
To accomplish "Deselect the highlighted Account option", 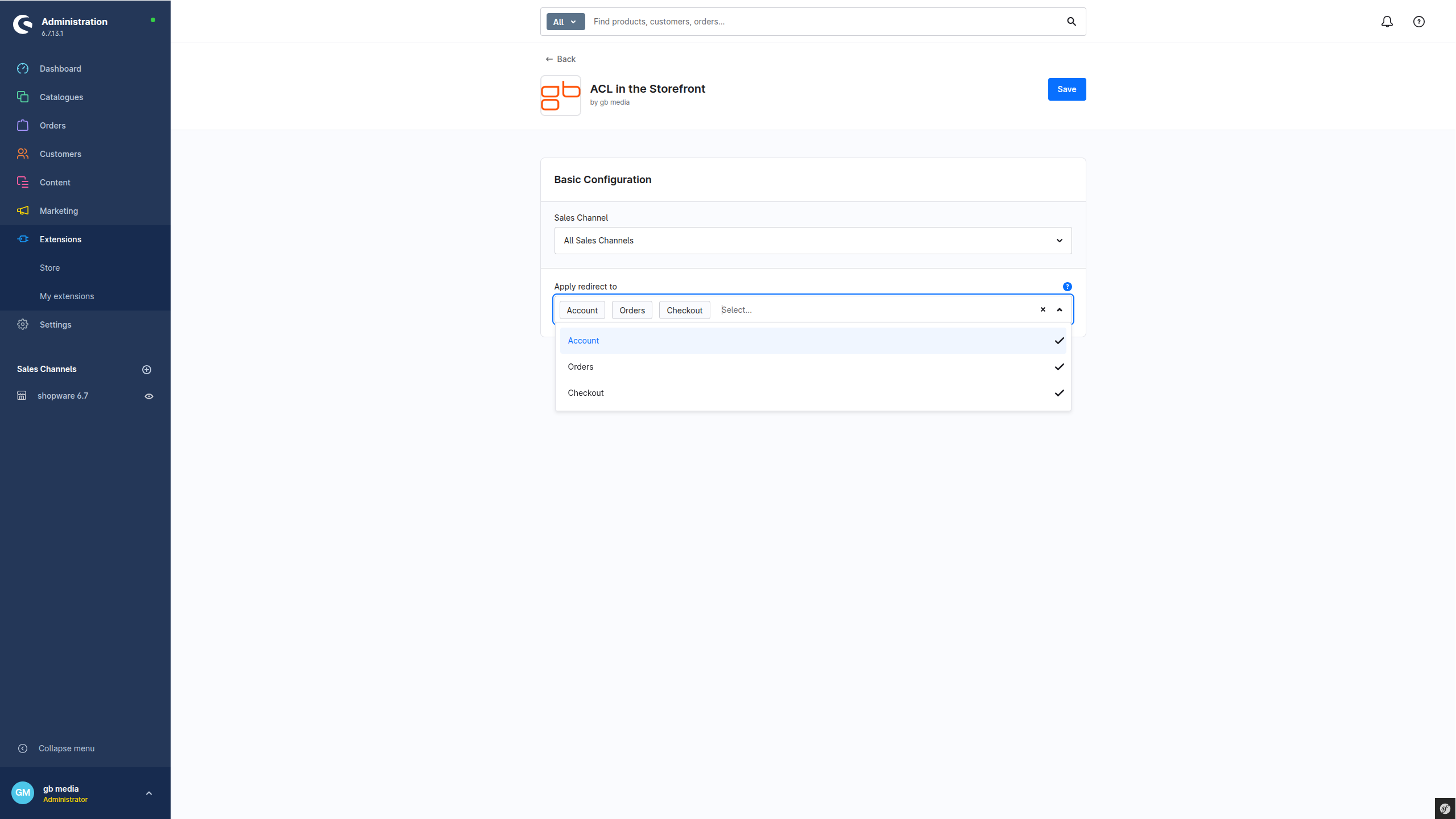I will click(813, 341).
